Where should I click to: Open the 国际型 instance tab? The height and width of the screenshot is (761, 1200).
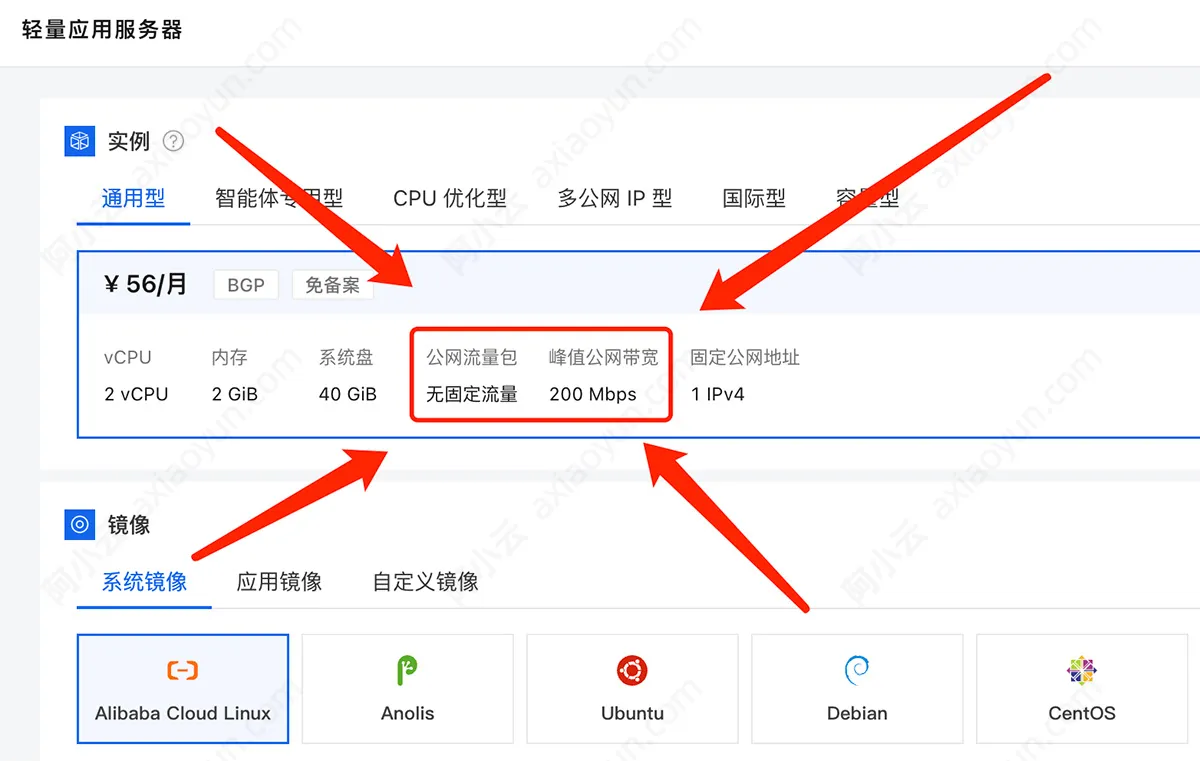click(754, 198)
